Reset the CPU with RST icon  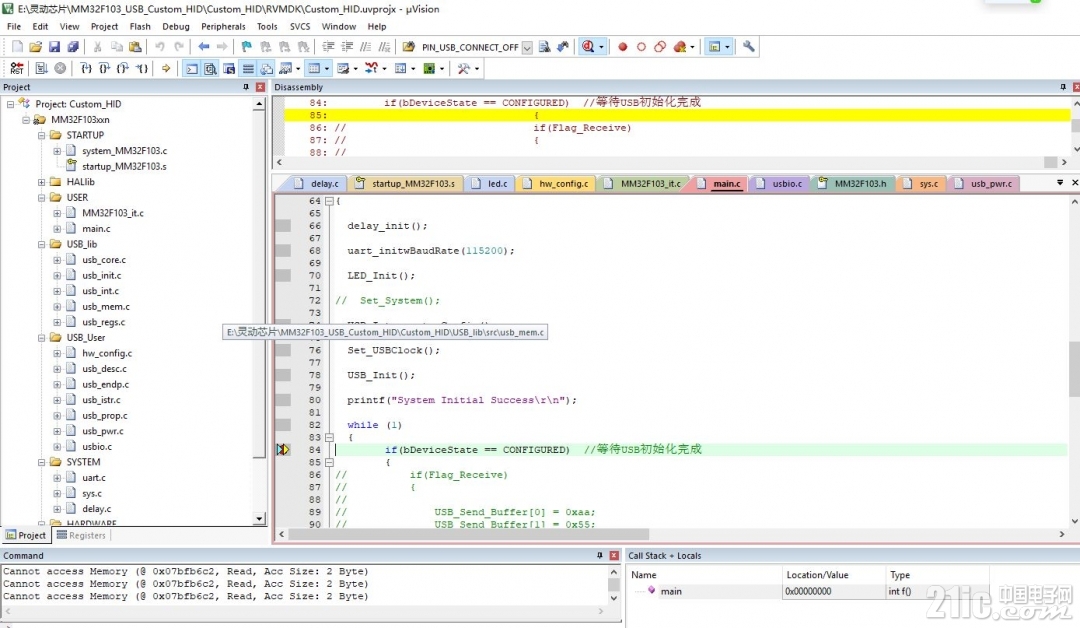coord(17,68)
